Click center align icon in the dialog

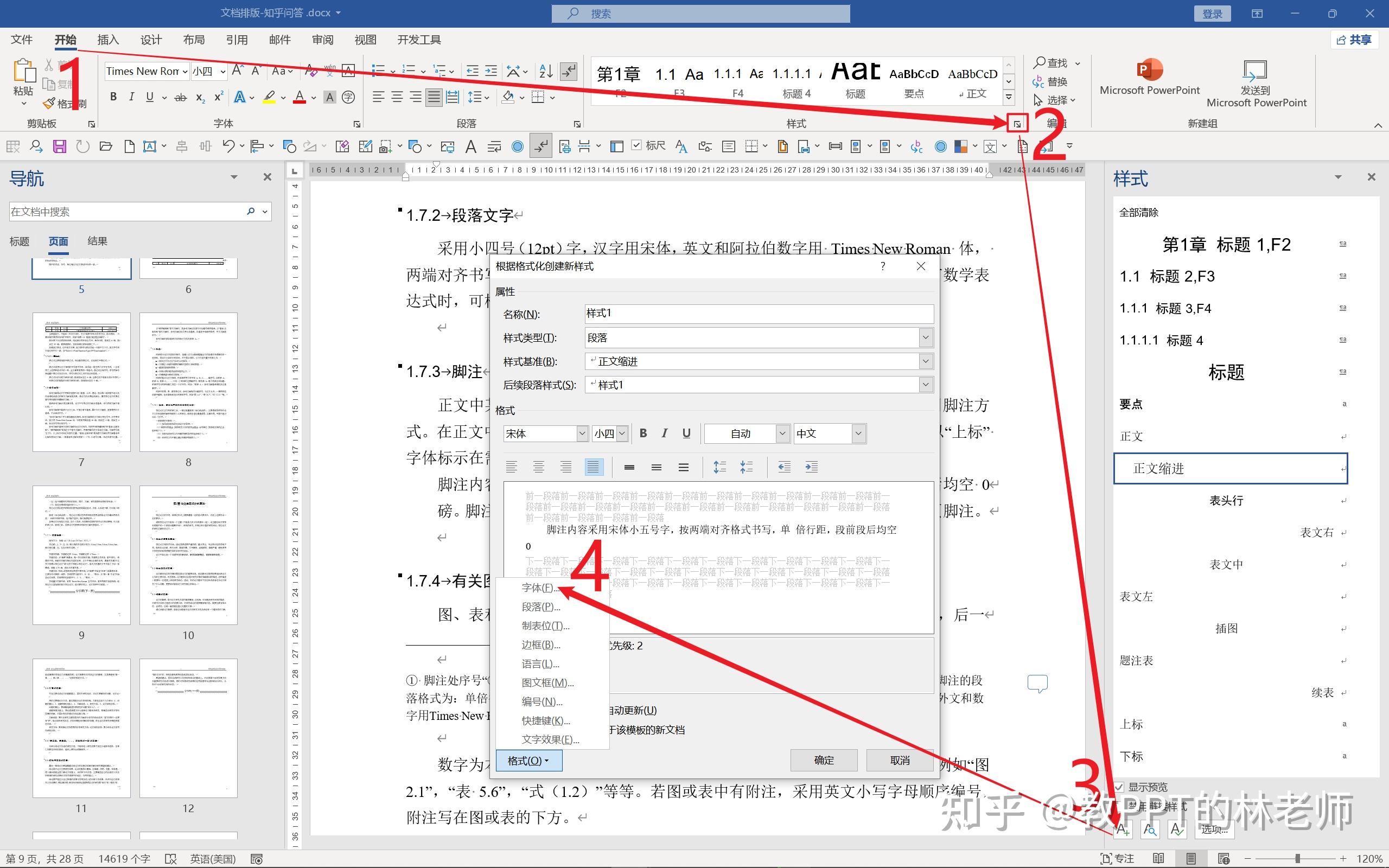[538, 467]
